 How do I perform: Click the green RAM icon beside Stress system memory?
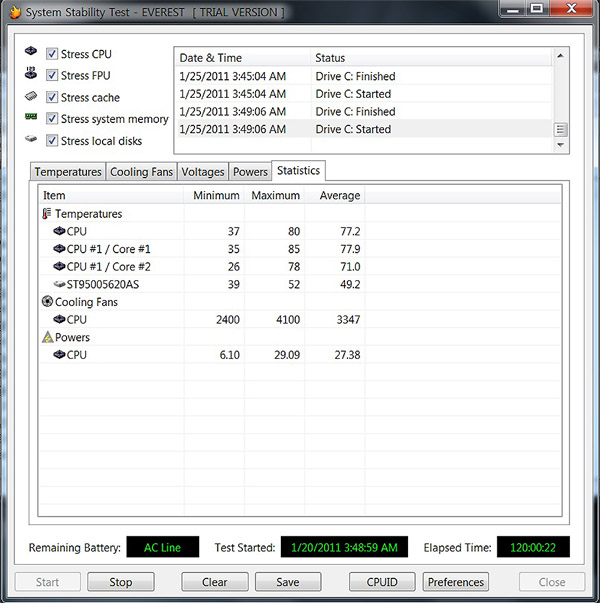(x=31, y=116)
